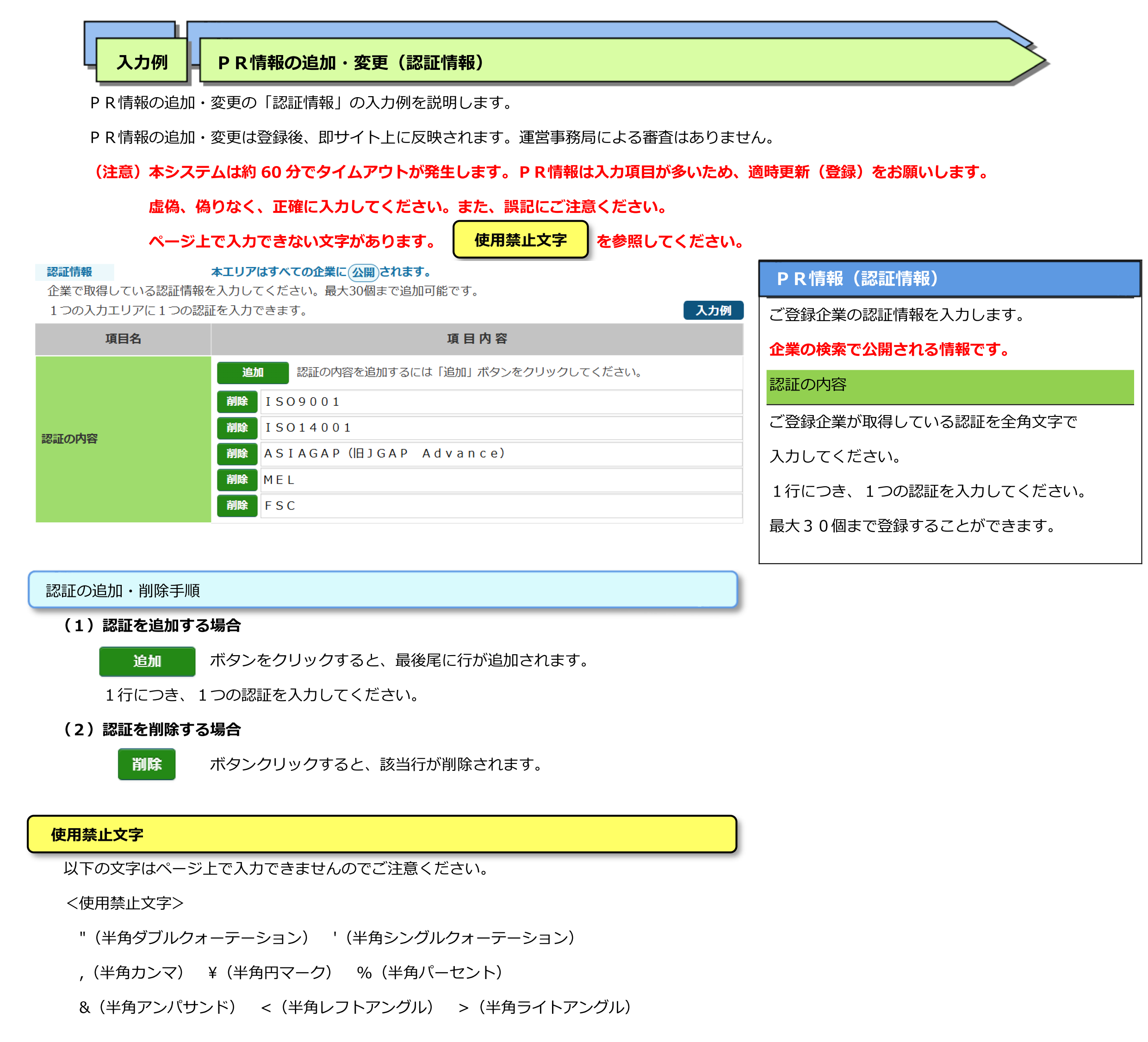Remove the ASIAGAP certification row with 削除
Viewport: 1148px width, 1042px height.
(x=237, y=454)
